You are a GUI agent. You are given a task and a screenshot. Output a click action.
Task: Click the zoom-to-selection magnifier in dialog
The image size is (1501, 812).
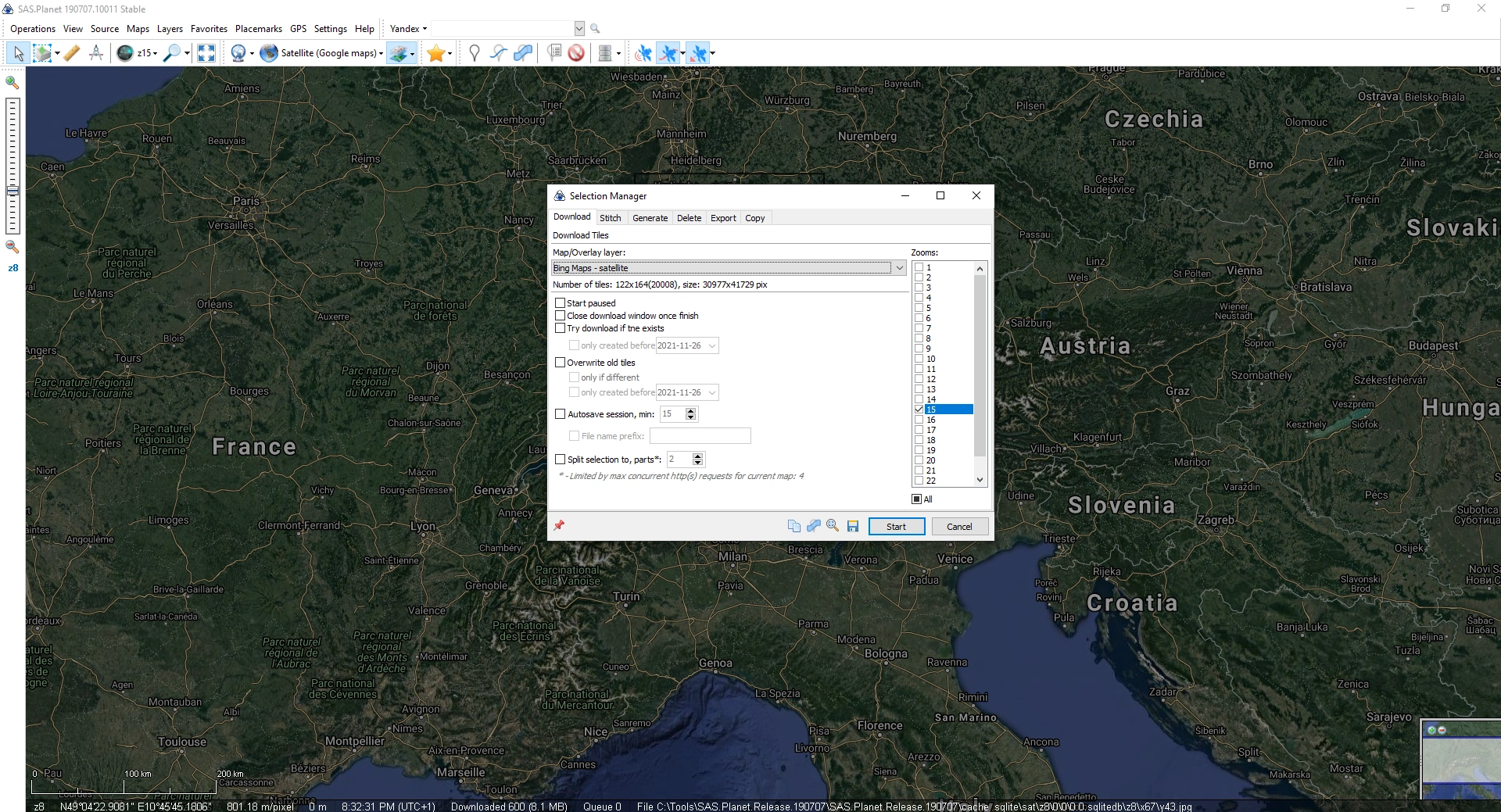[833, 526]
